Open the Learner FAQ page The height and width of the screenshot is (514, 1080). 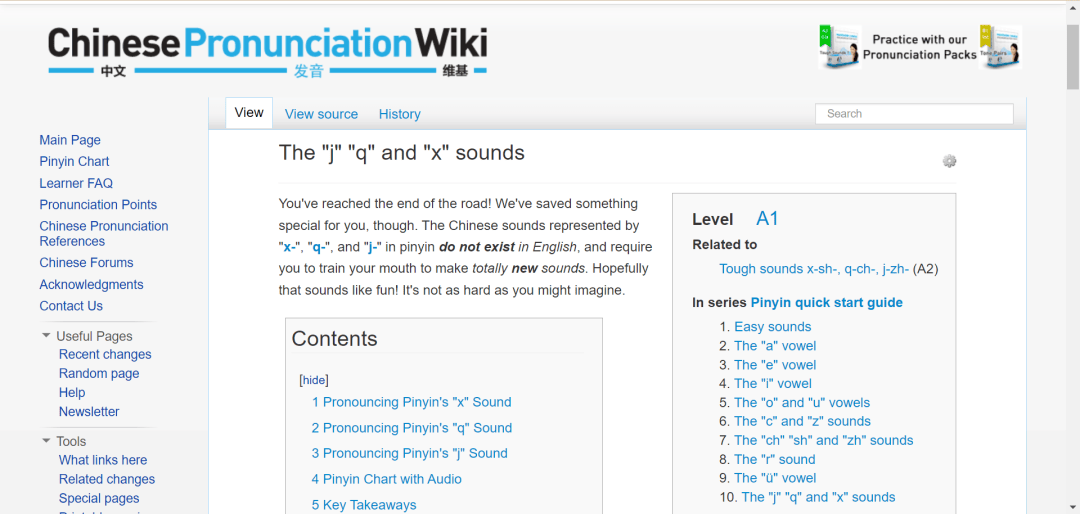click(76, 183)
